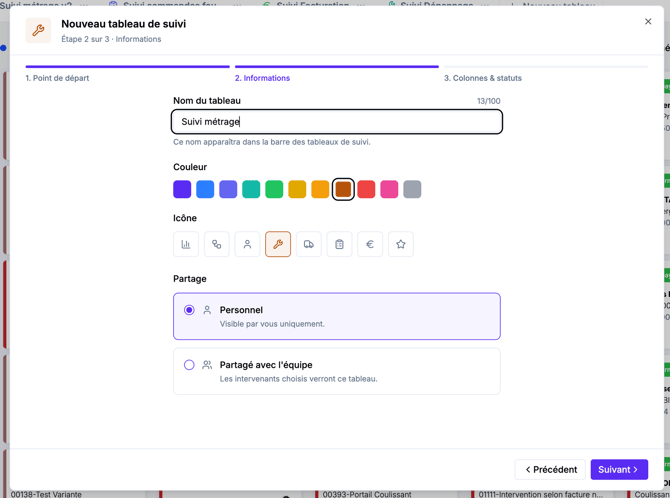Open the 2. Informations step
This screenshot has height=498, width=670.
point(262,78)
